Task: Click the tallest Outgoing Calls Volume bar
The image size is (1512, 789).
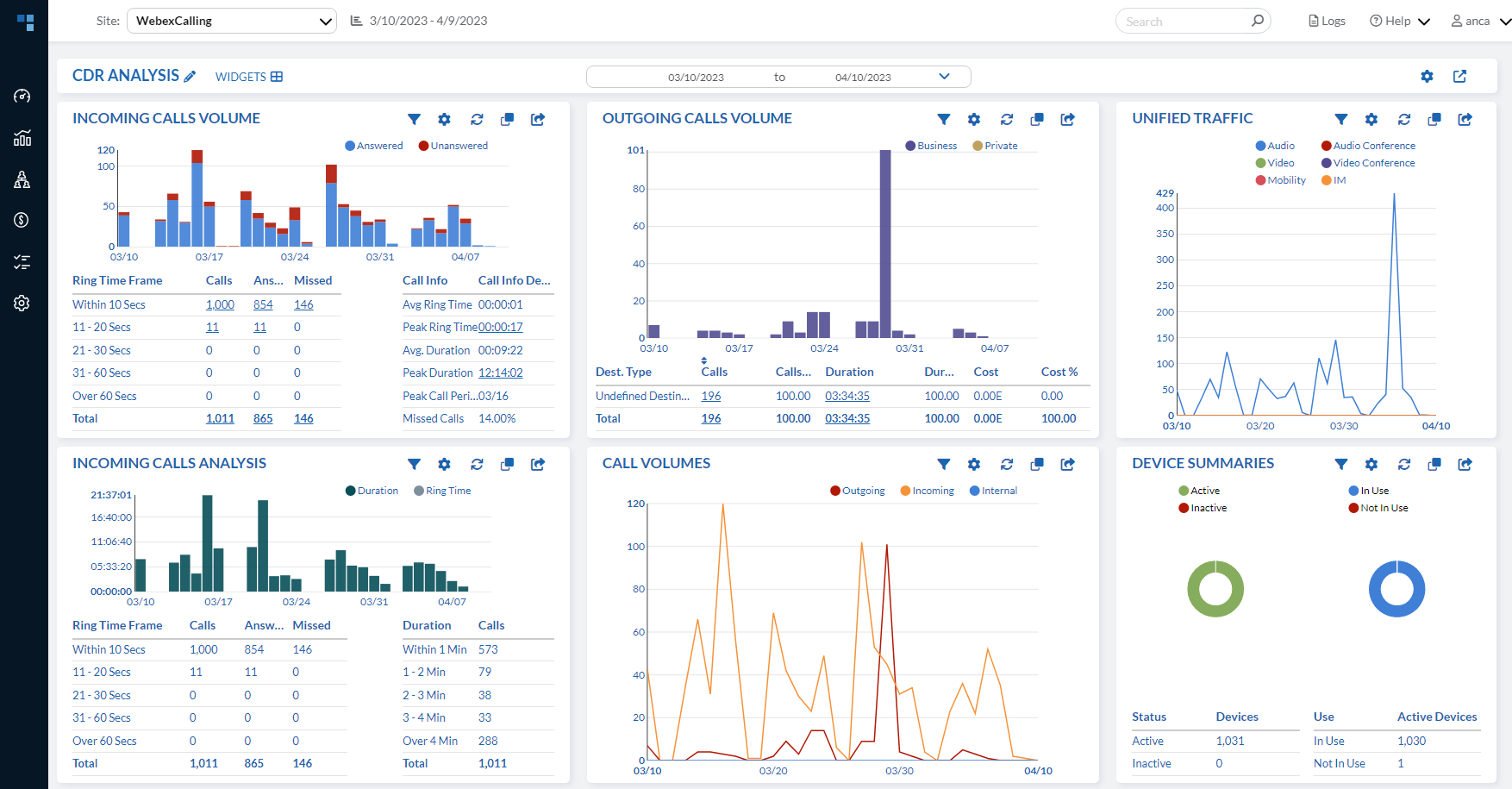Action: [885, 244]
